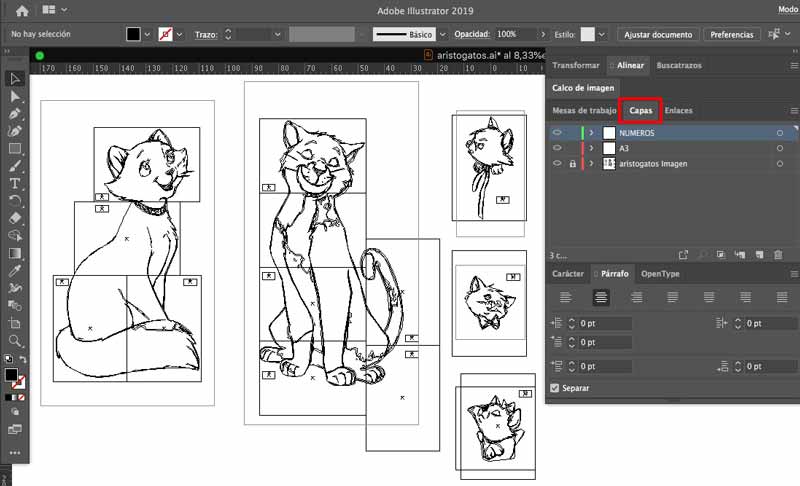Image resolution: width=800 pixels, height=486 pixels.
Task: Open the Mesas de trabajo tab
Action: 584,111
